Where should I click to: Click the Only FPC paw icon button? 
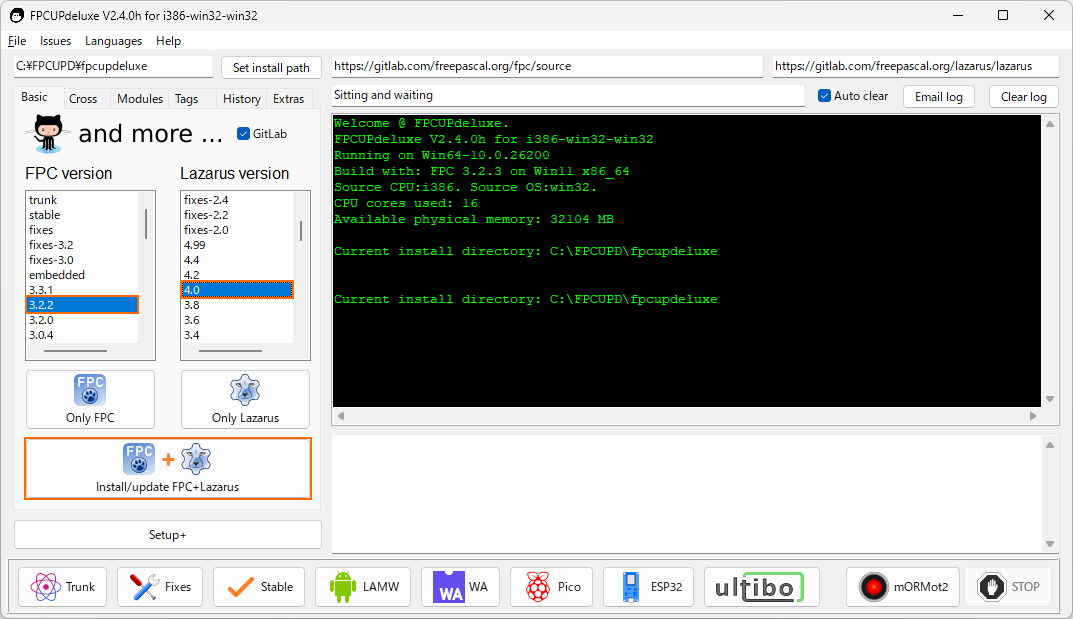pyautogui.click(x=90, y=399)
